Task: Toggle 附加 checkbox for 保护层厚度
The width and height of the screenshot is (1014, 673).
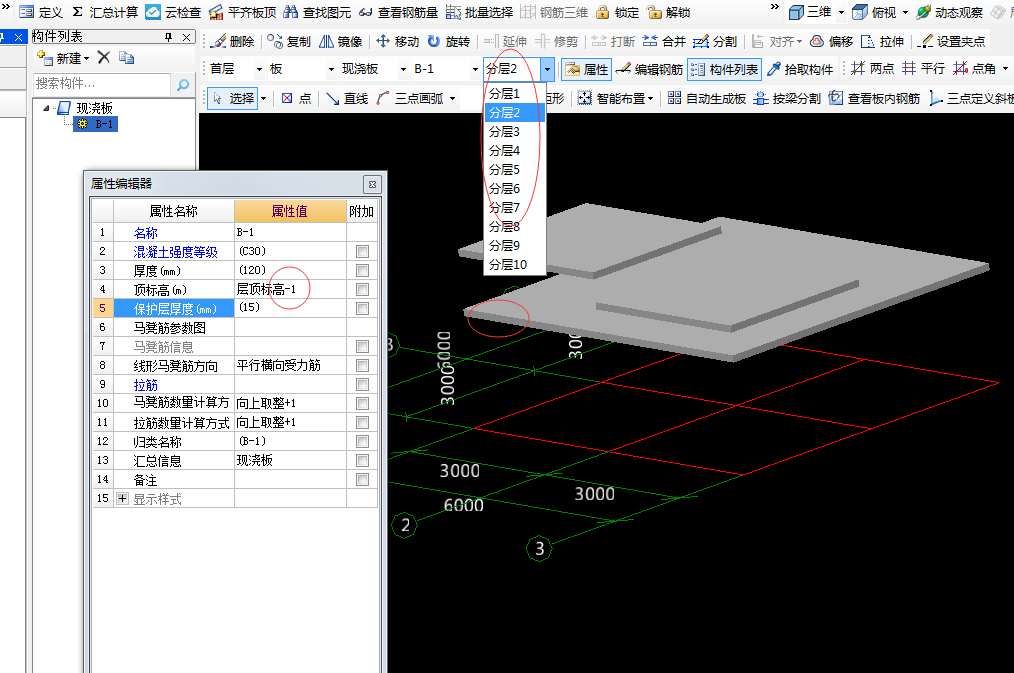Action: click(x=362, y=308)
